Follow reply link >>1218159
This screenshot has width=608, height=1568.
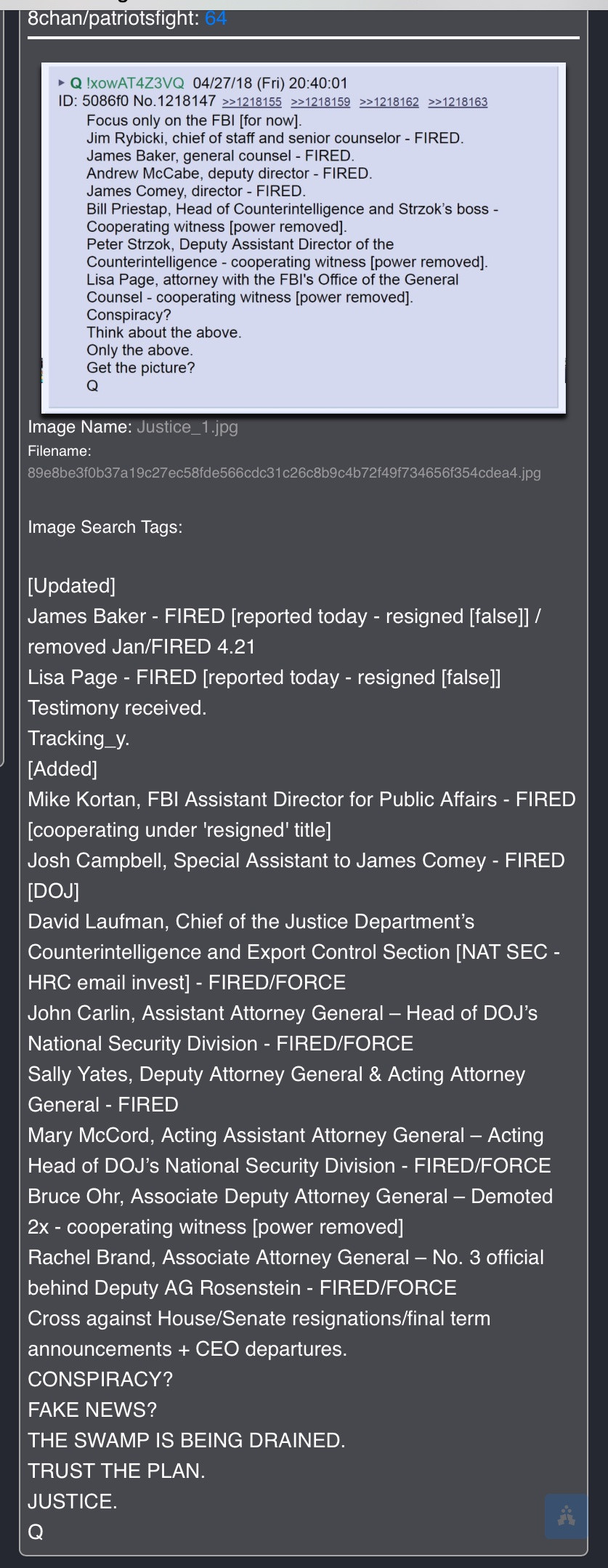click(x=320, y=102)
